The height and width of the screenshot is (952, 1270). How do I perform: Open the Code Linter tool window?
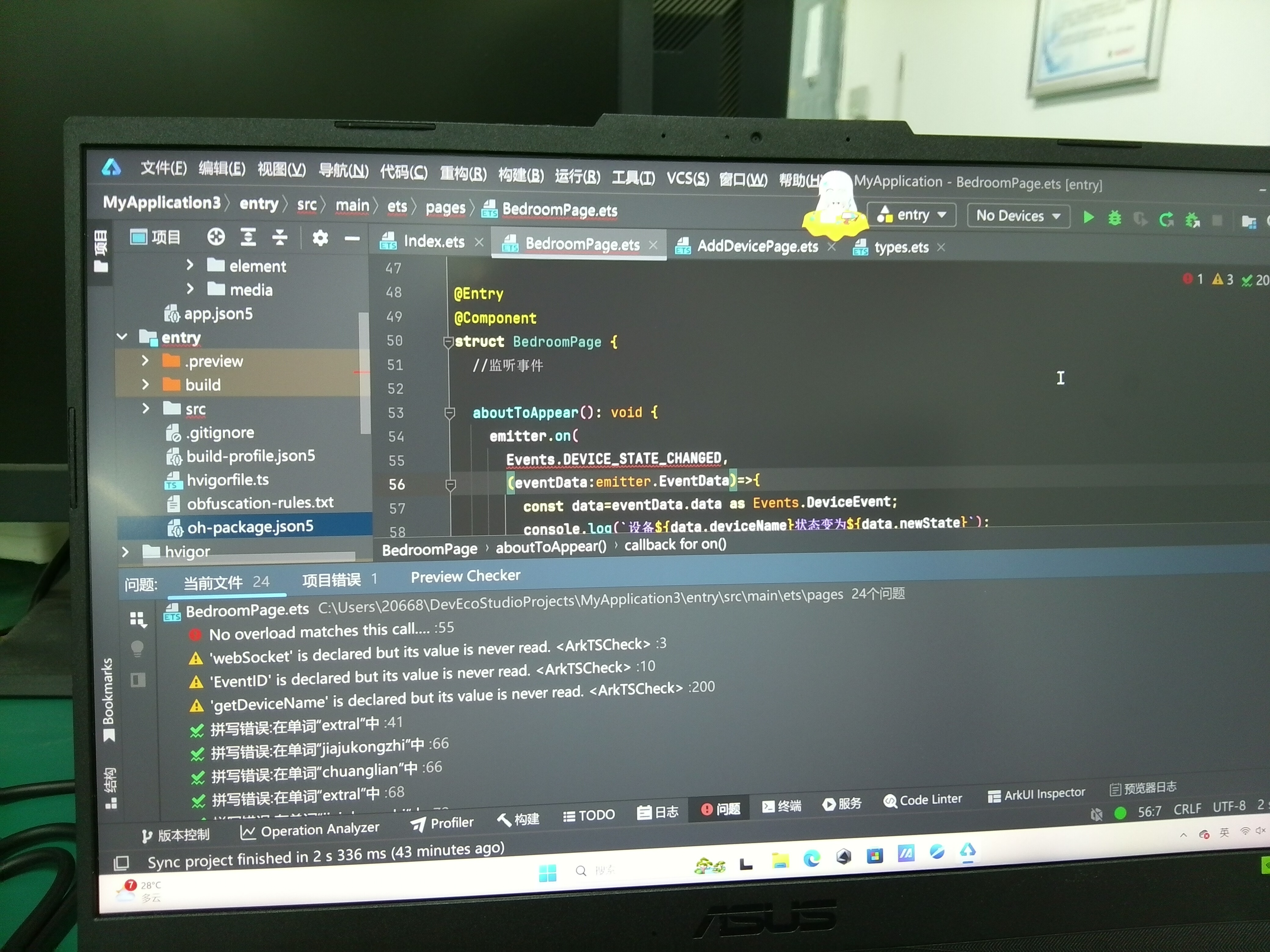(923, 800)
